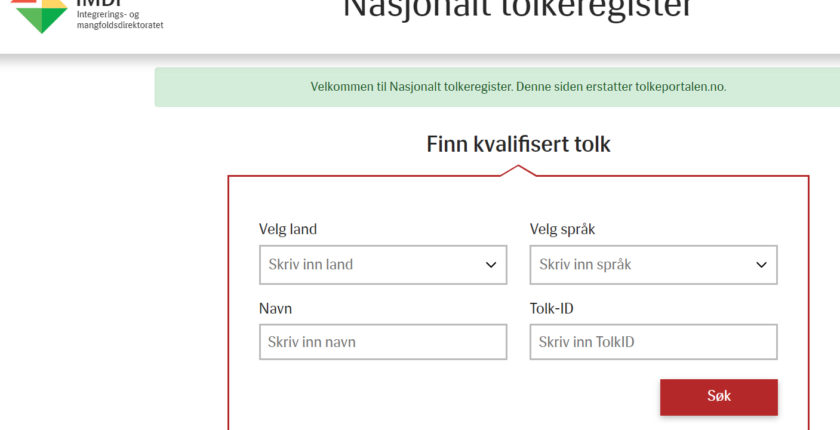Click the Finn kvalifisert tolk heading
Viewport: 840px width, 430px height.
518,144
